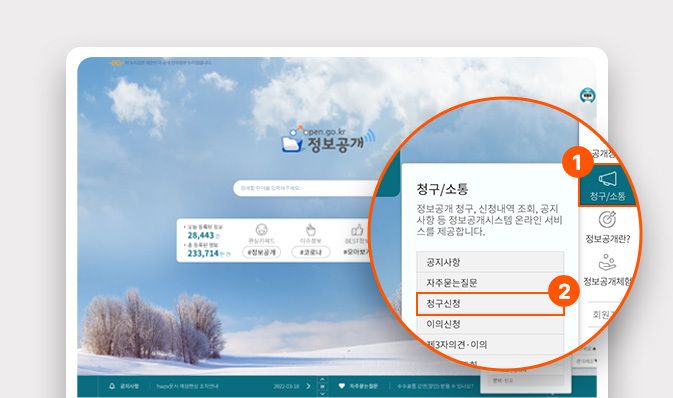Click the BEST정보 thumbs-up icon
The image size is (673, 398).
point(357,230)
